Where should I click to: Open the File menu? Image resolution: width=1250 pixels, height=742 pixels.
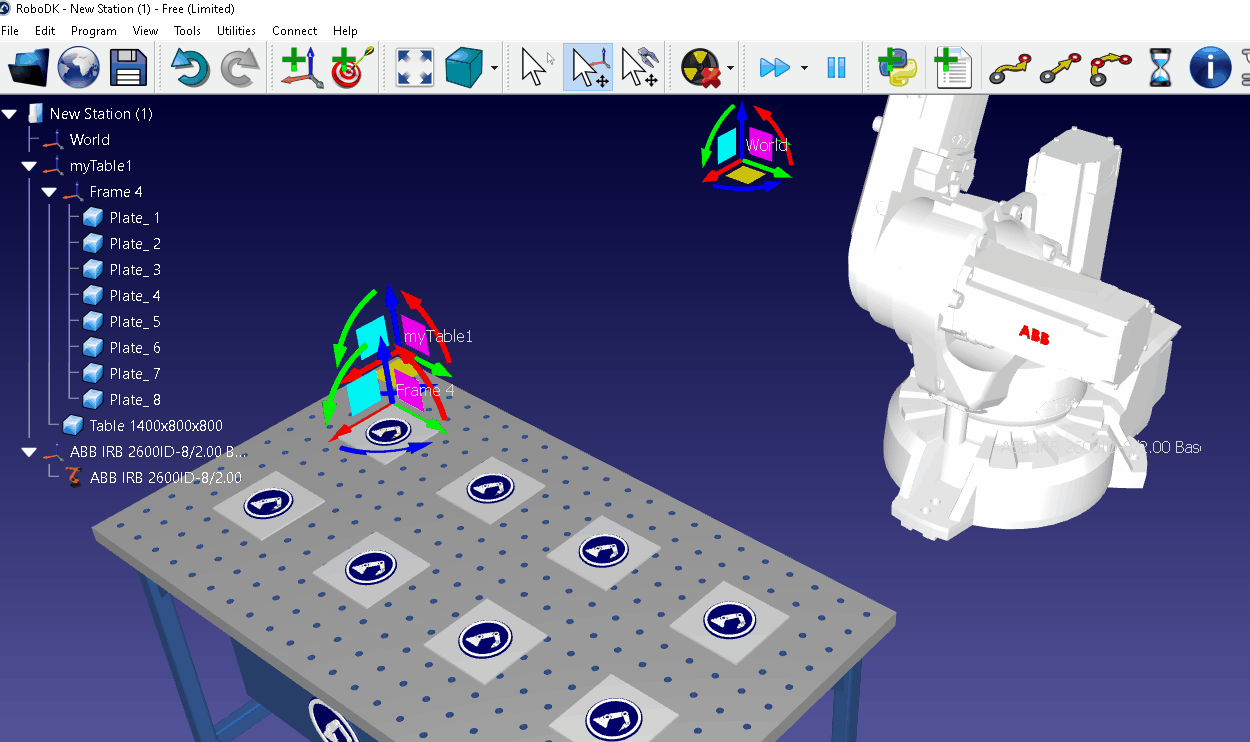tap(10, 31)
